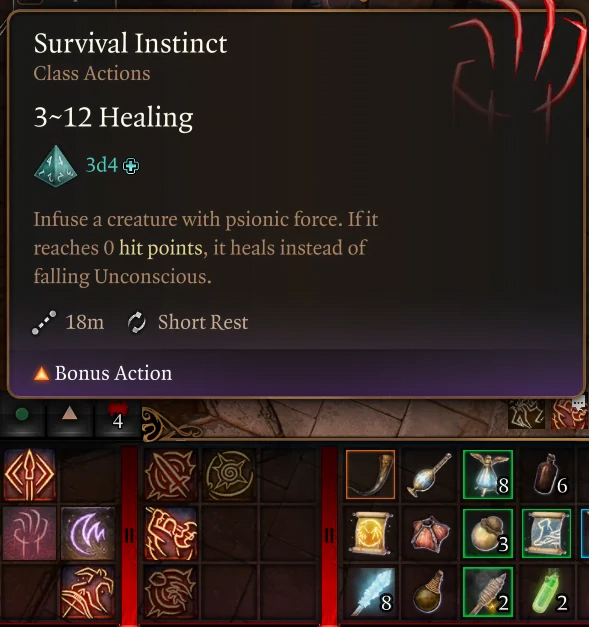This screenshot has height=627, width=589.
Task: Toggle the green action point filter
Action: (x=22, y=415)
